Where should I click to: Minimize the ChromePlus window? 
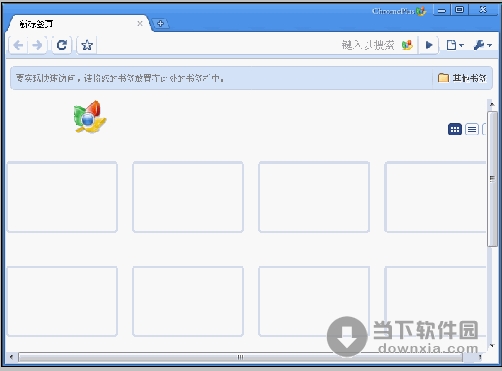pos(441,10)
